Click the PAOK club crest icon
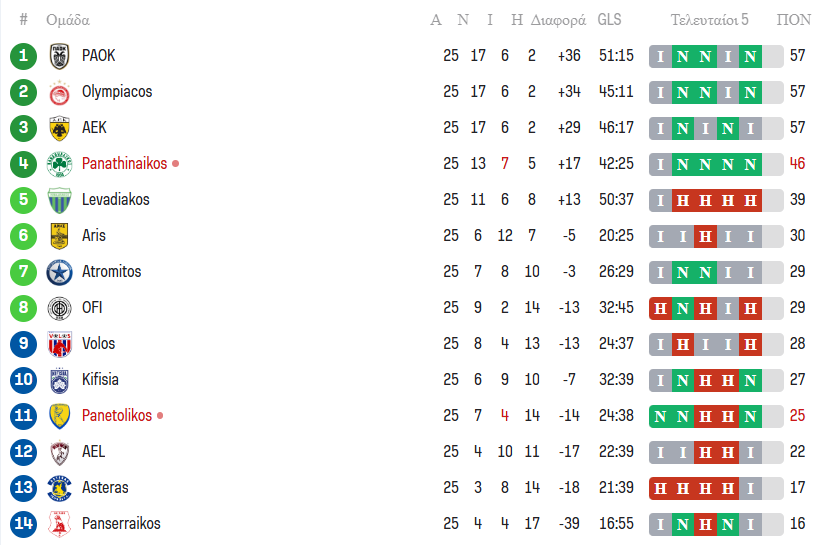 [x=59, y=56]
